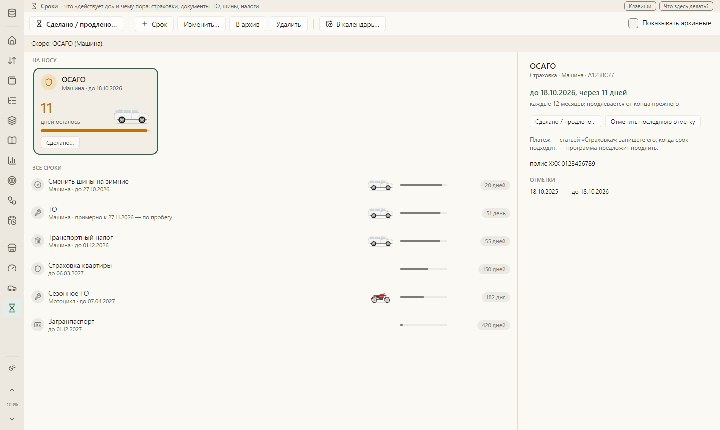Image resolution: width=720 pixels, height=430 pixels.
Task: Click the Удалить toolbar button
Action: 288,24
